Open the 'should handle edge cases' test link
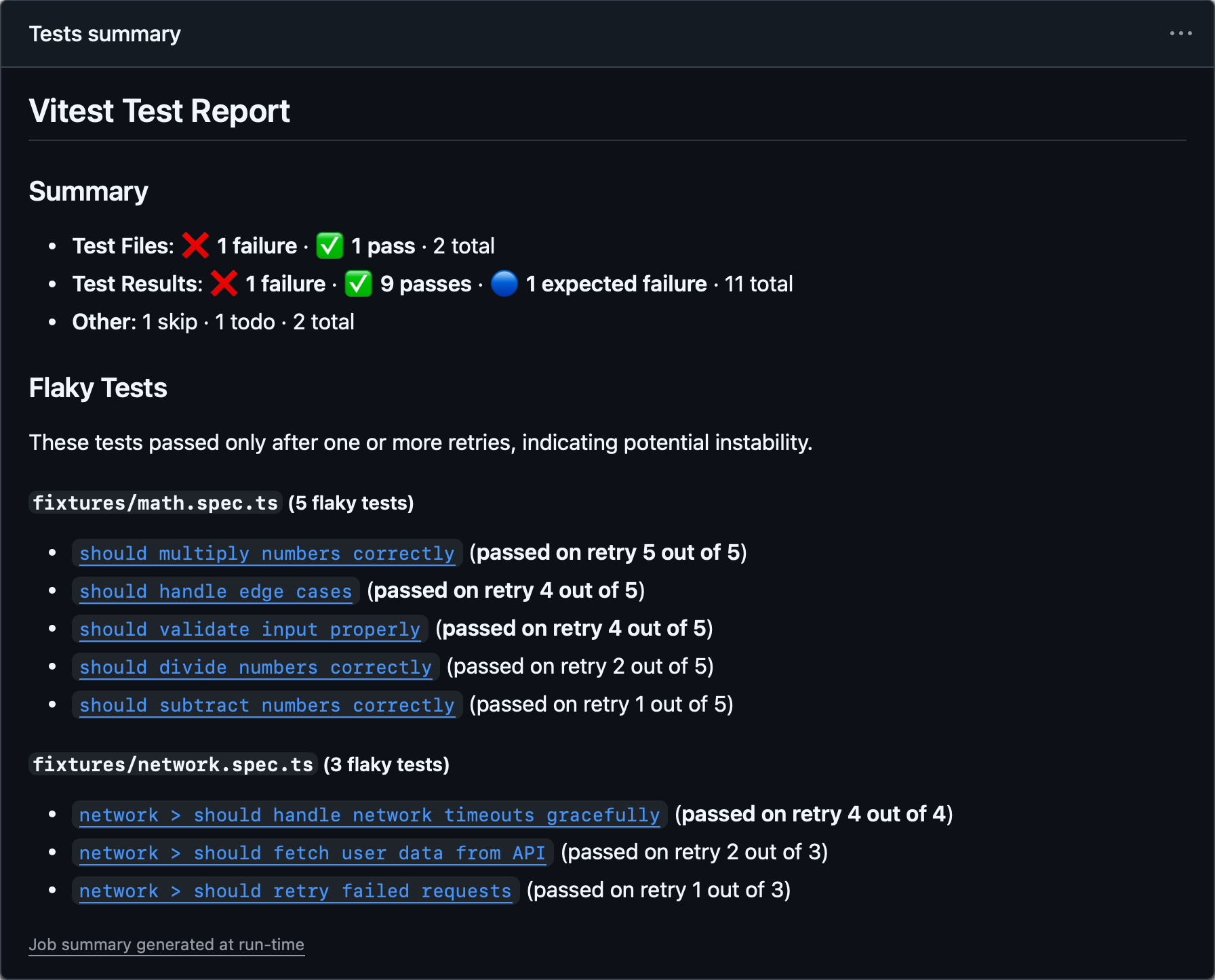The width and height of the screenshot is (1215, 980). pos(215,591)
